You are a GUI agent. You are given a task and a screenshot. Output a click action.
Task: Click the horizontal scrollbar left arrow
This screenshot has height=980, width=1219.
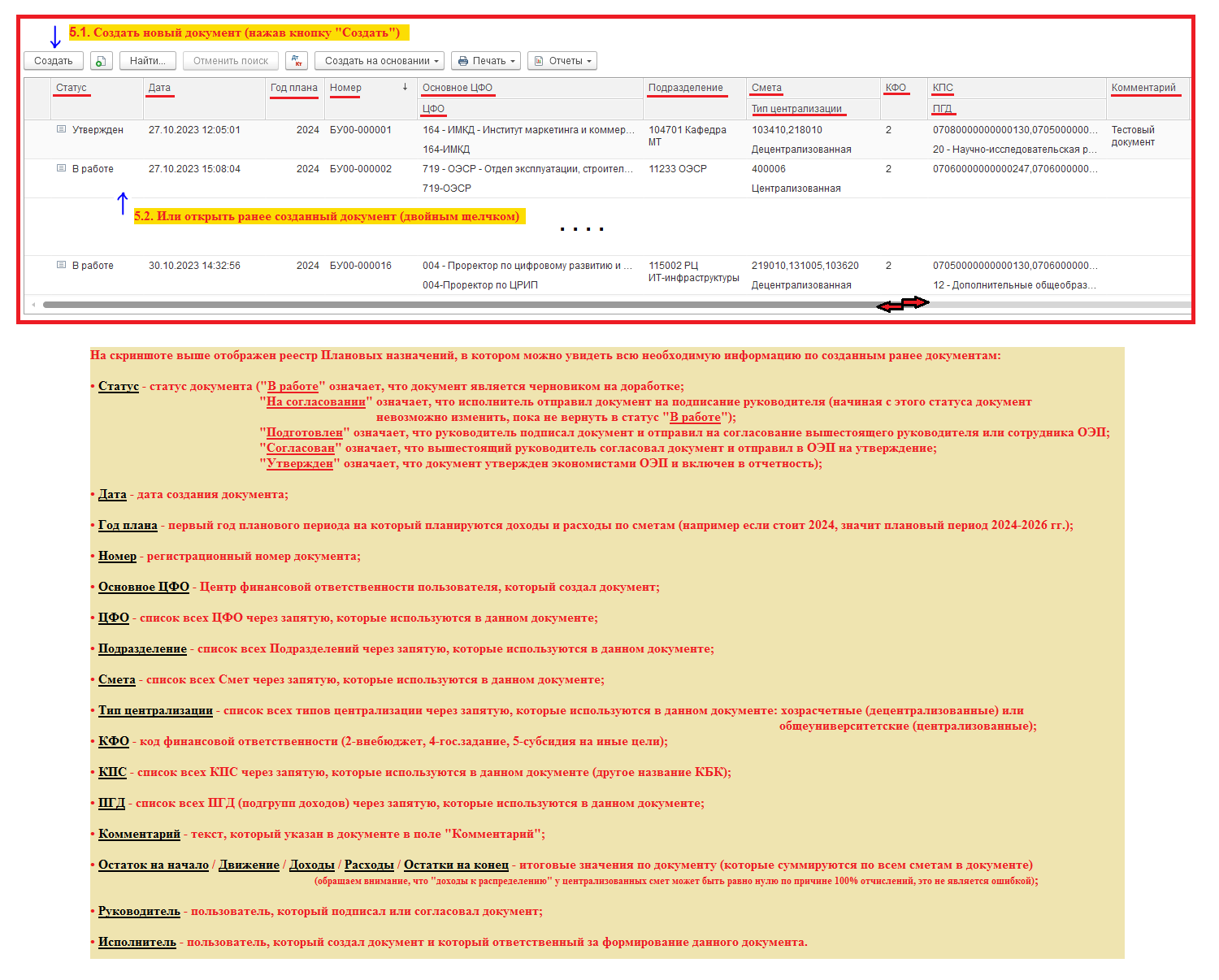[x=33, y=305]
